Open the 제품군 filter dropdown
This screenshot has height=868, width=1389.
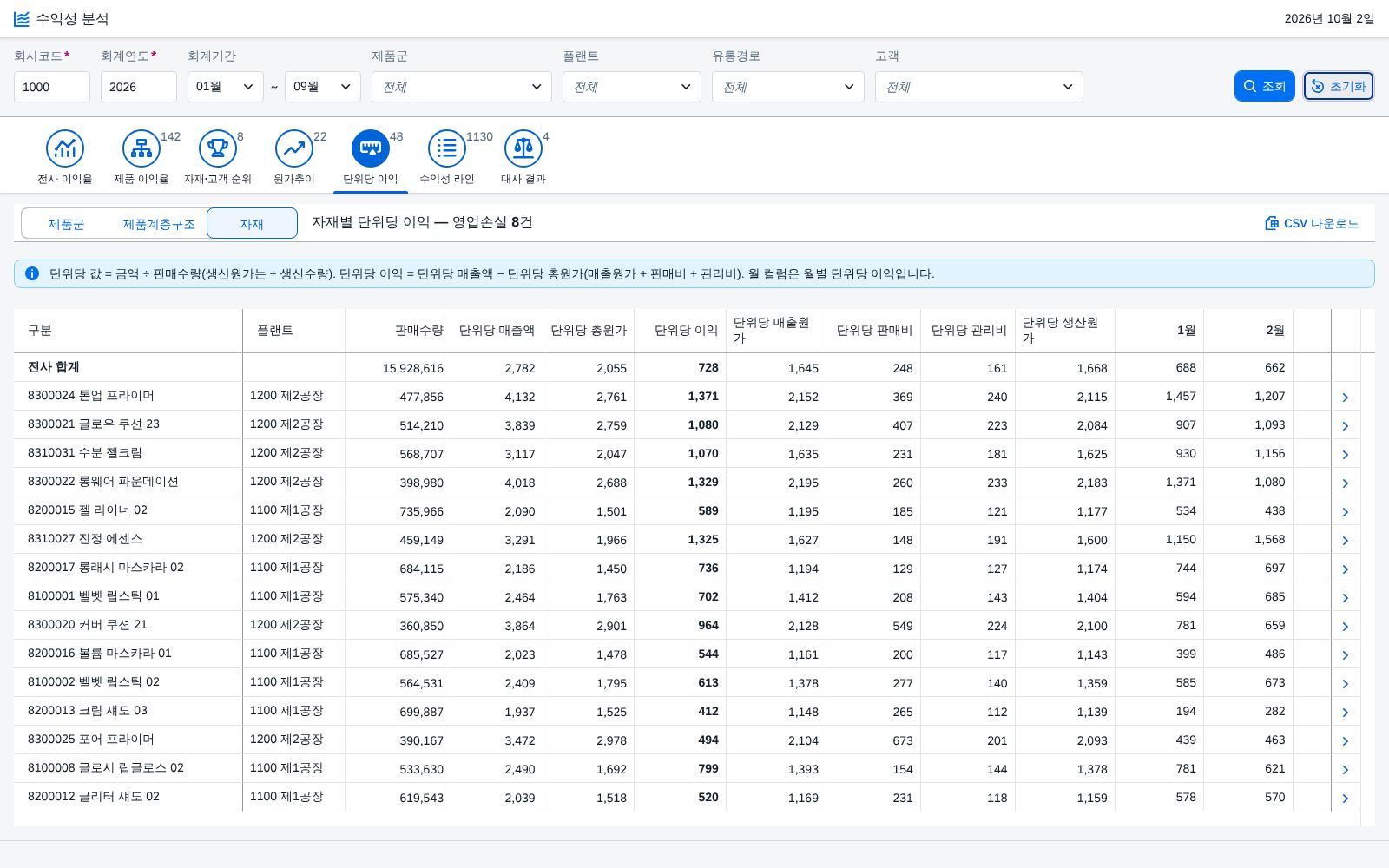pyautogui.click(x=462, y=87)
